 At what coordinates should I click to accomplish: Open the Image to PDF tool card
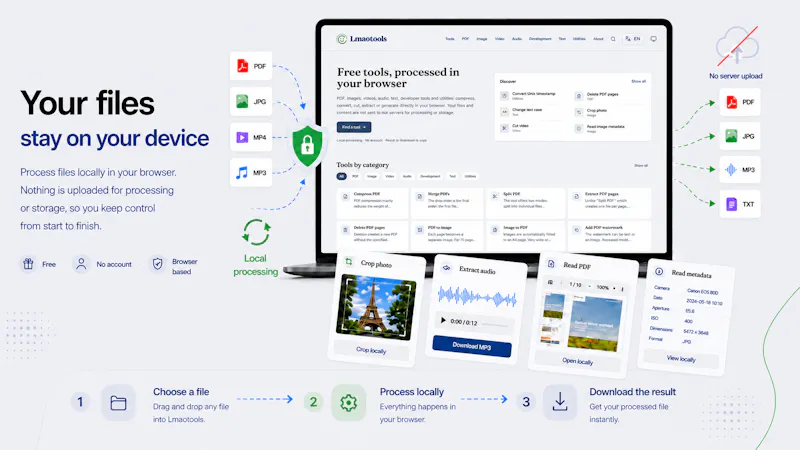[x=526, y=235]
